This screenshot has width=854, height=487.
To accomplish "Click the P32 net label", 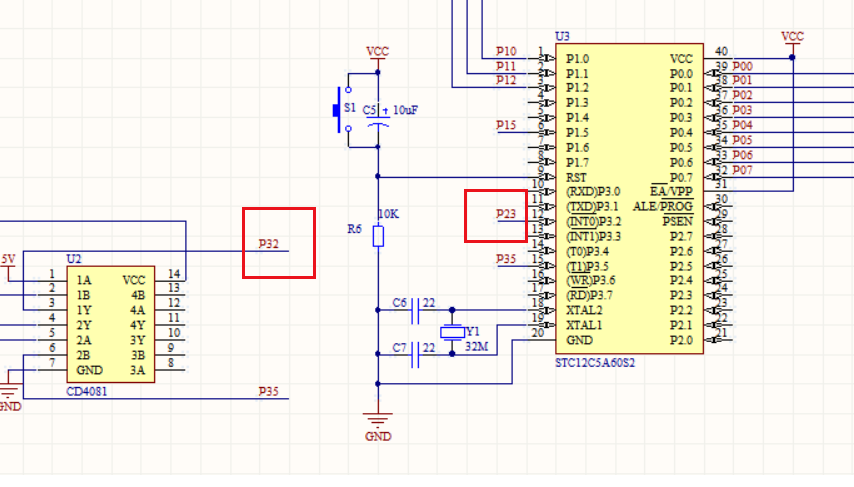I will click(269, 244).
